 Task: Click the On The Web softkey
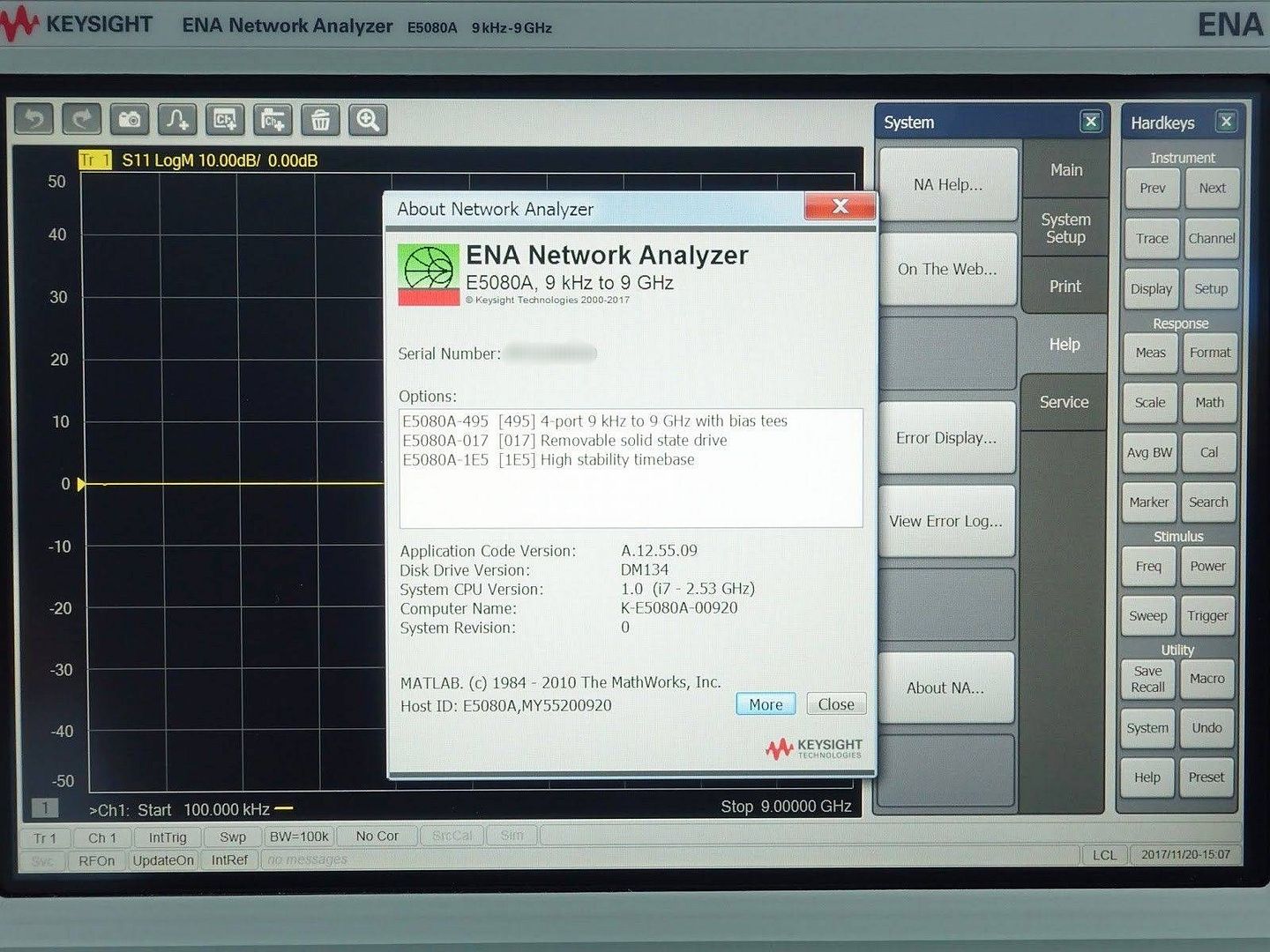pyautogui.click(x=948, y=269)
